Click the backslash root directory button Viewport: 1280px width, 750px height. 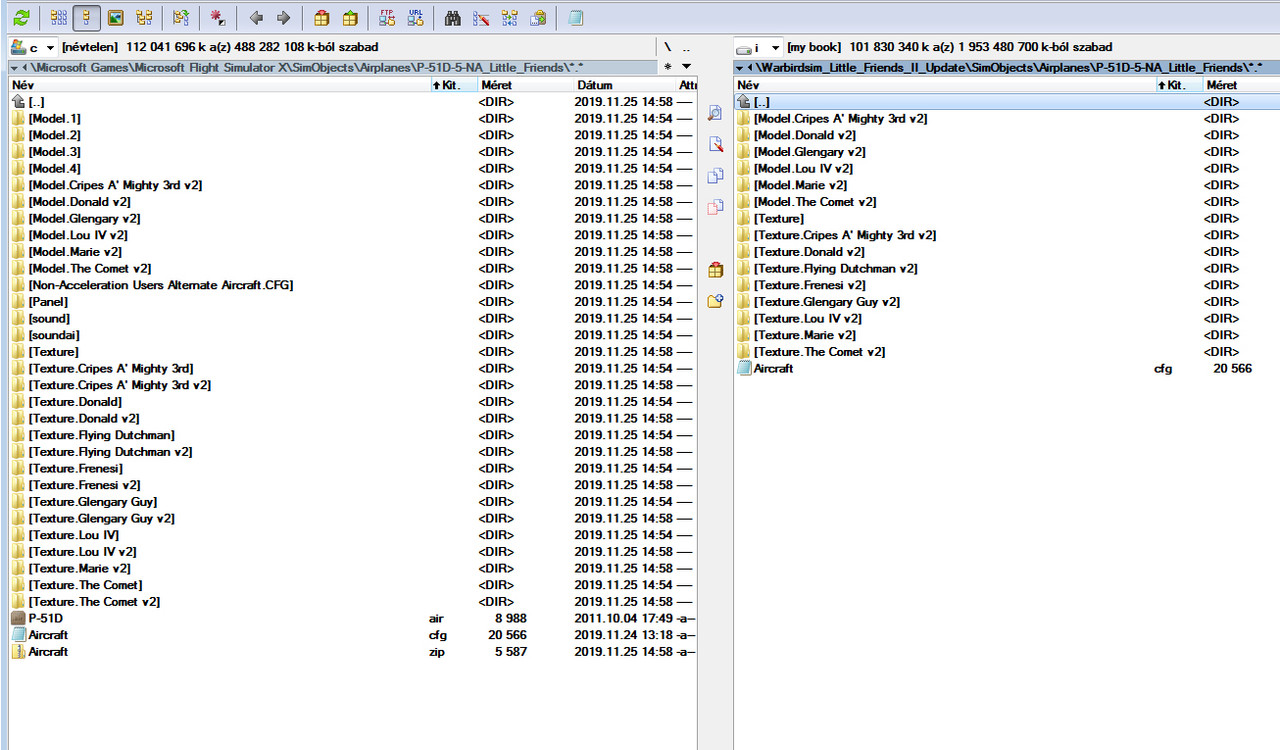(668, 47)
